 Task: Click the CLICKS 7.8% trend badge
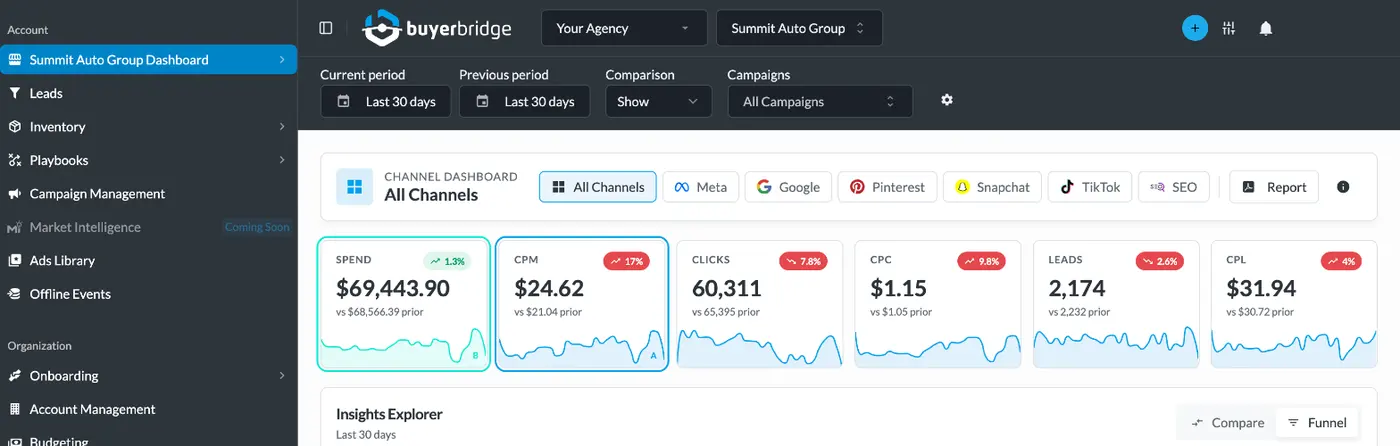(802, 261)
